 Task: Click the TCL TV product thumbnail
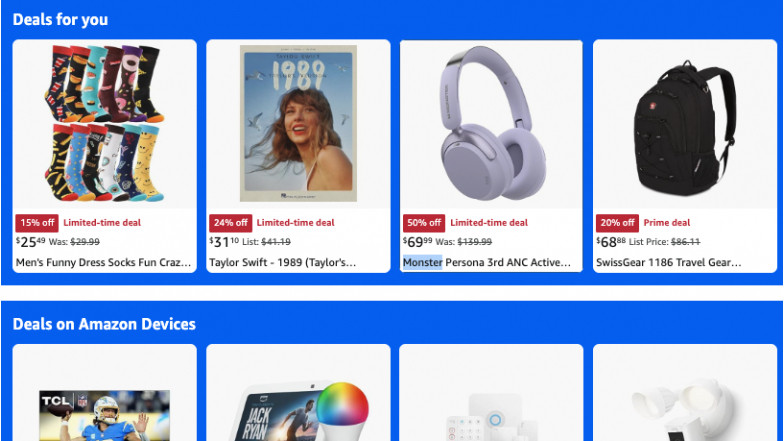[104, 416]
